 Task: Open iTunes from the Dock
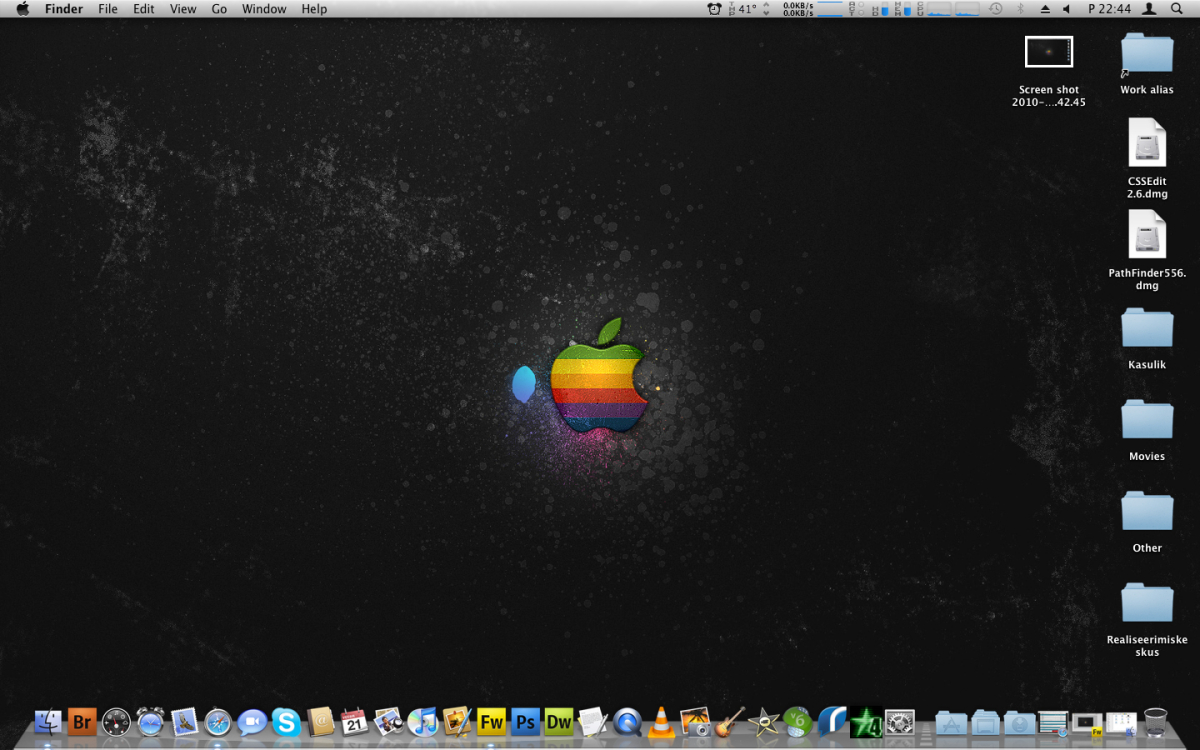(x=422, y=721)
